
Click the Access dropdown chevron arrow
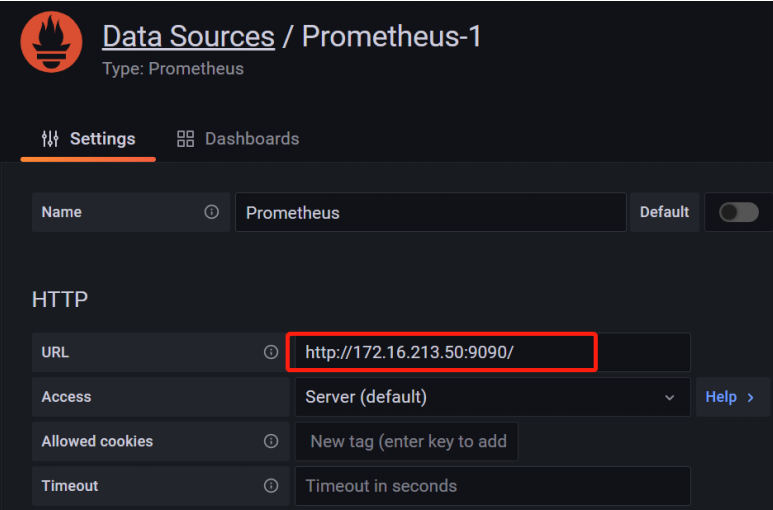point(669,397)
